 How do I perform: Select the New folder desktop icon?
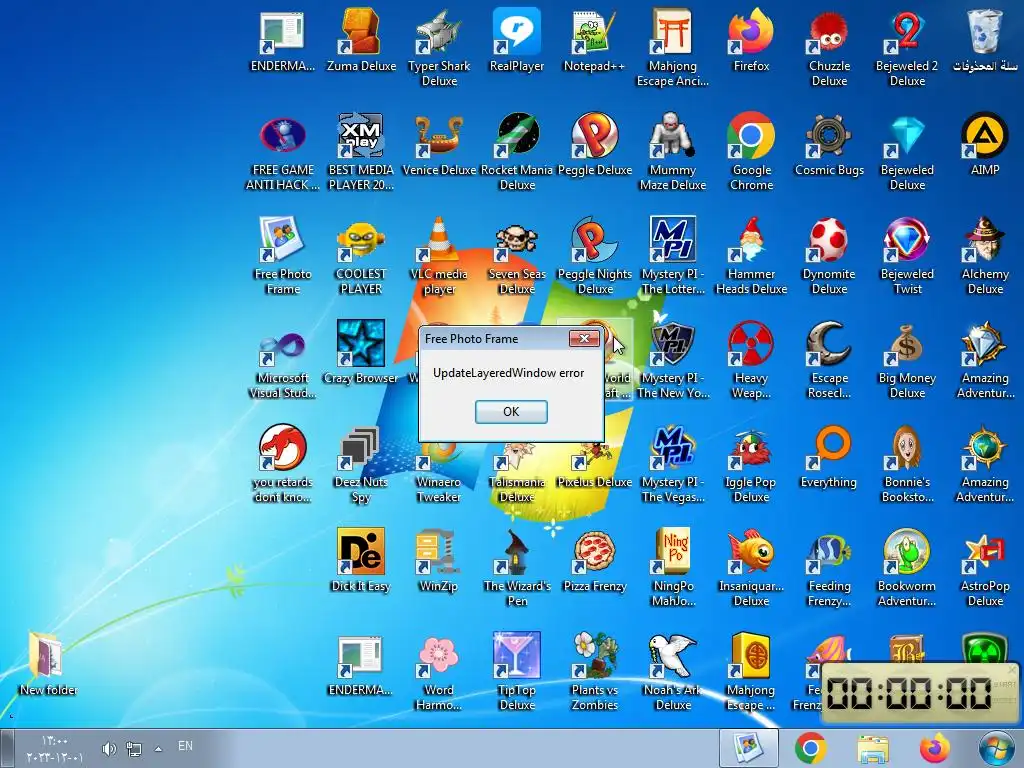point(48,664)
